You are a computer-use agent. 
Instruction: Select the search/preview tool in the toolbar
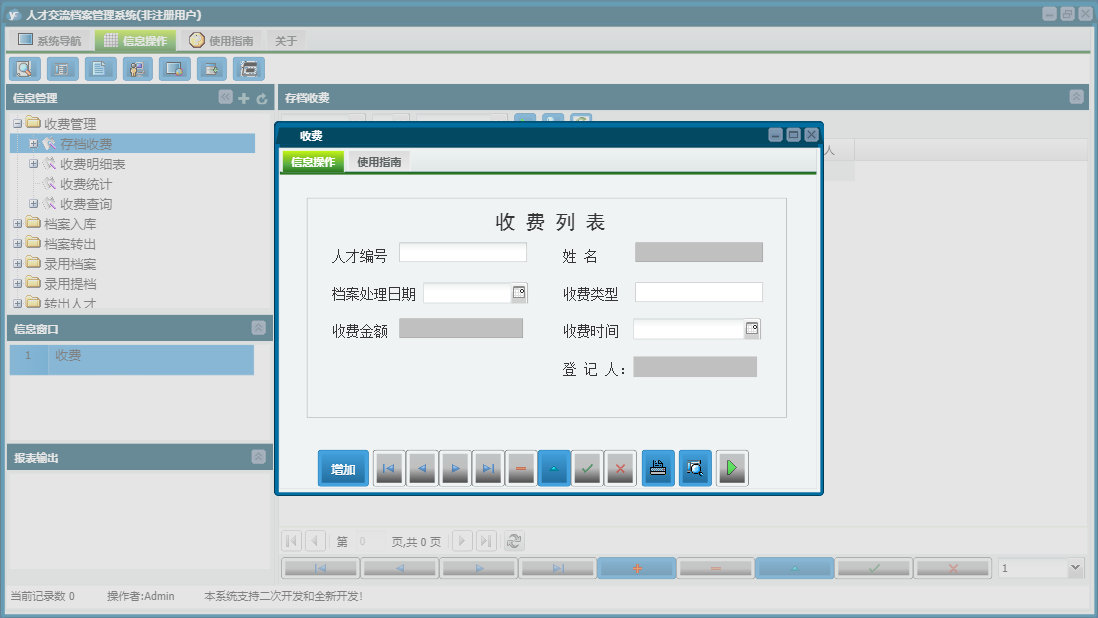[24, 68]
